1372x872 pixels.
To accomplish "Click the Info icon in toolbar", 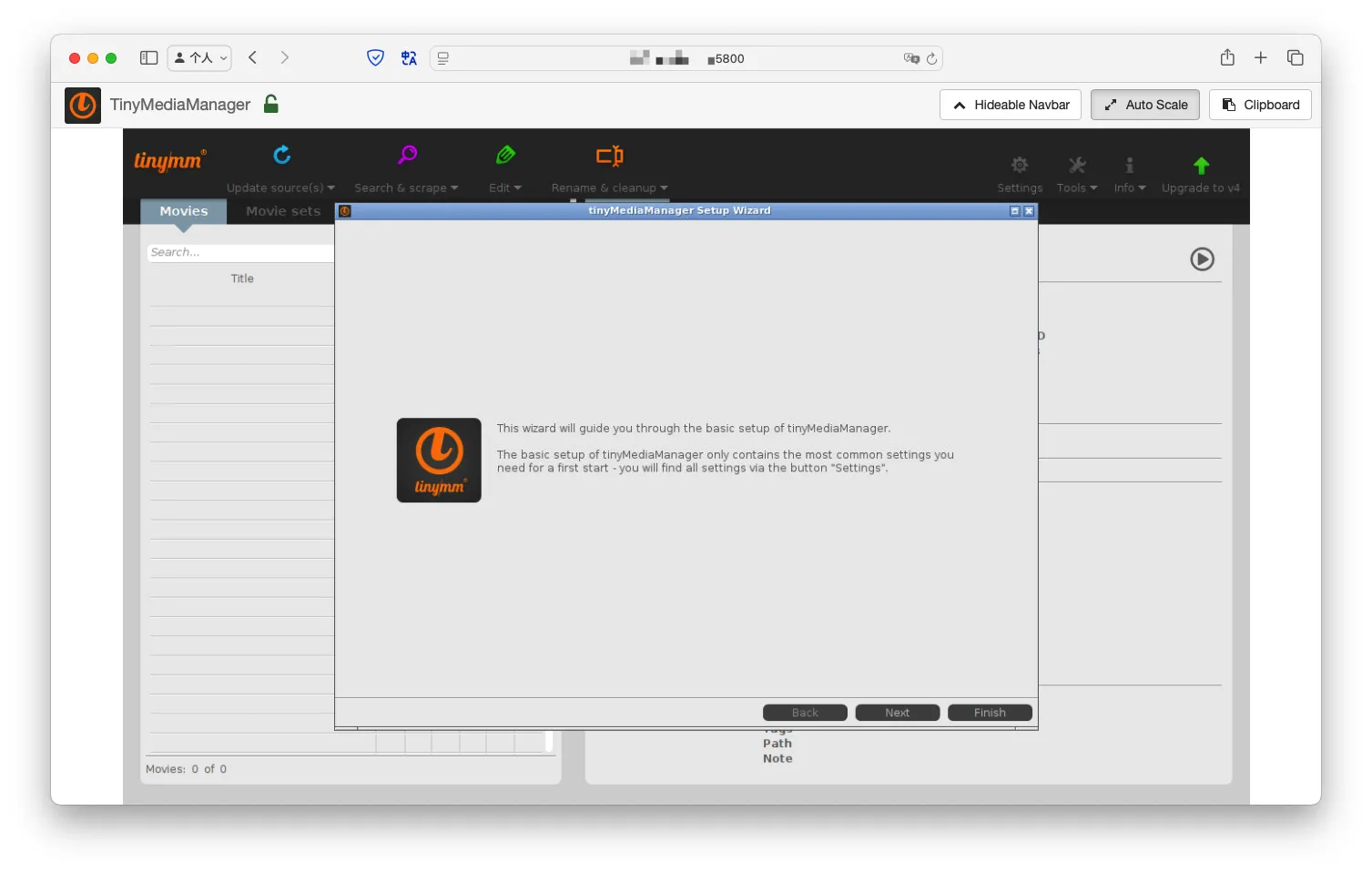I will [1129, 165].
